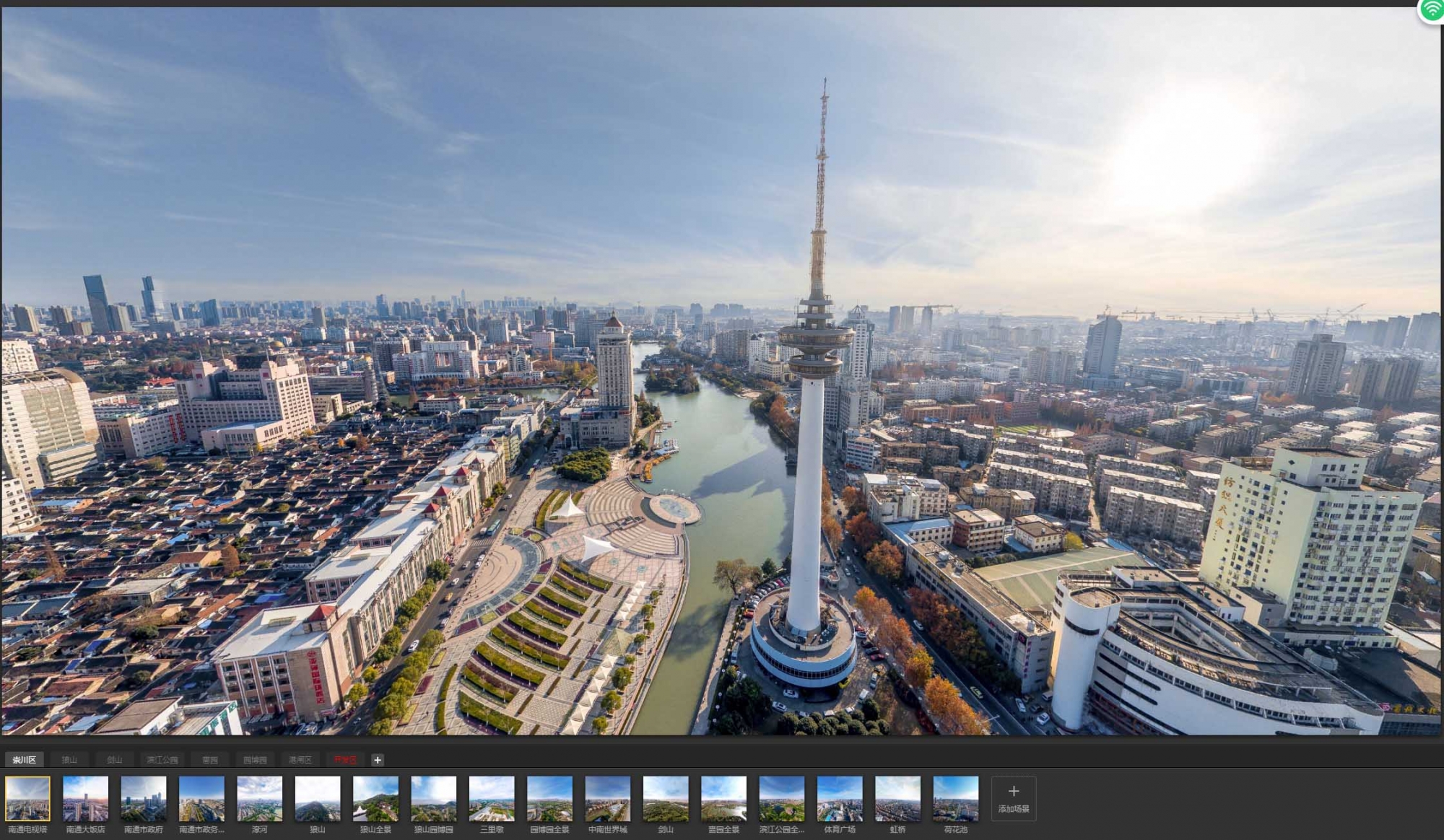This screenshot has width=1444, height=840.
Task: Open the 港闸区 group tab
Action: pos(300,760)
